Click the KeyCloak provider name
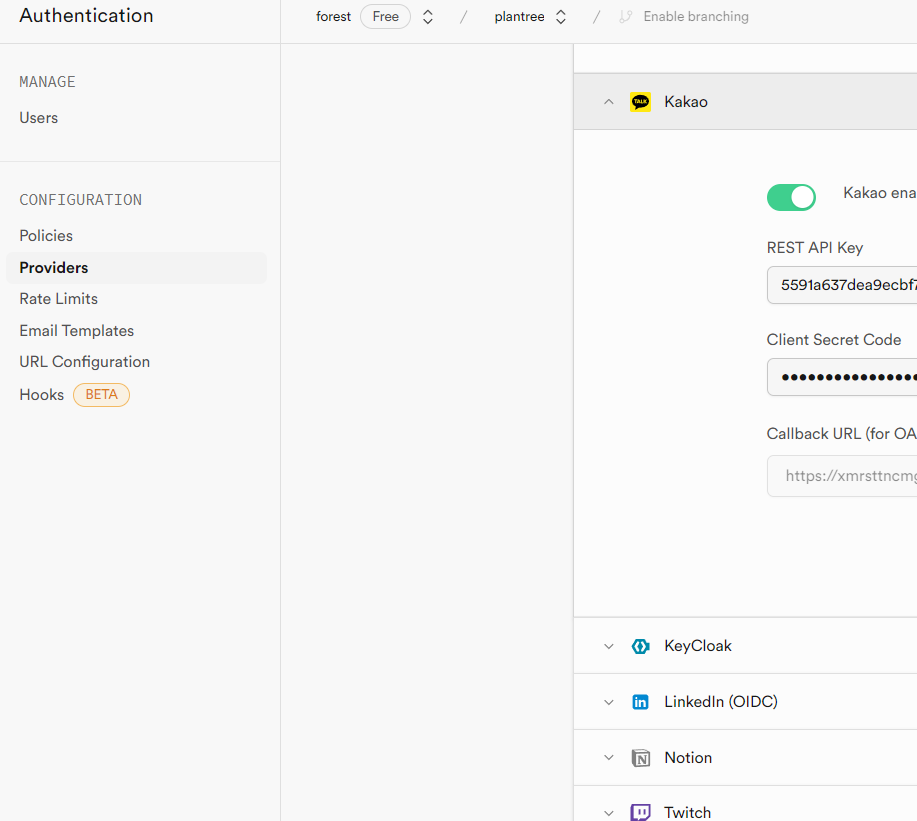Viewport: 917px width, 821px height. 698,646
